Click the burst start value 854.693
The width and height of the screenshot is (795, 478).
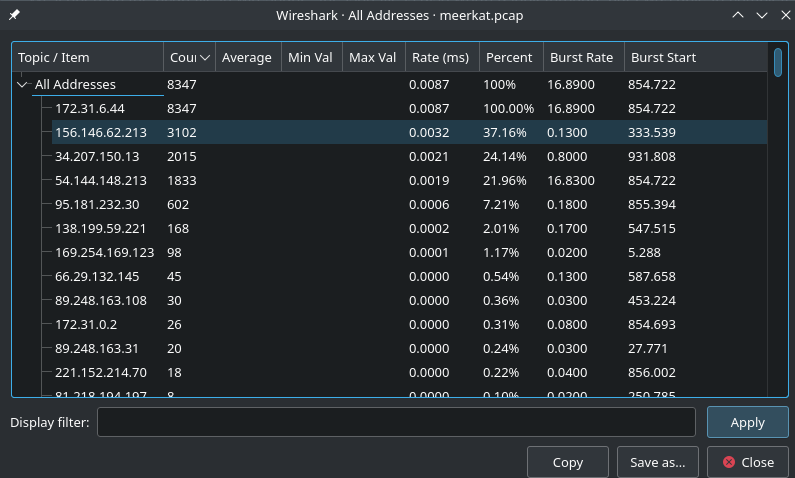[x=652, y=324]
